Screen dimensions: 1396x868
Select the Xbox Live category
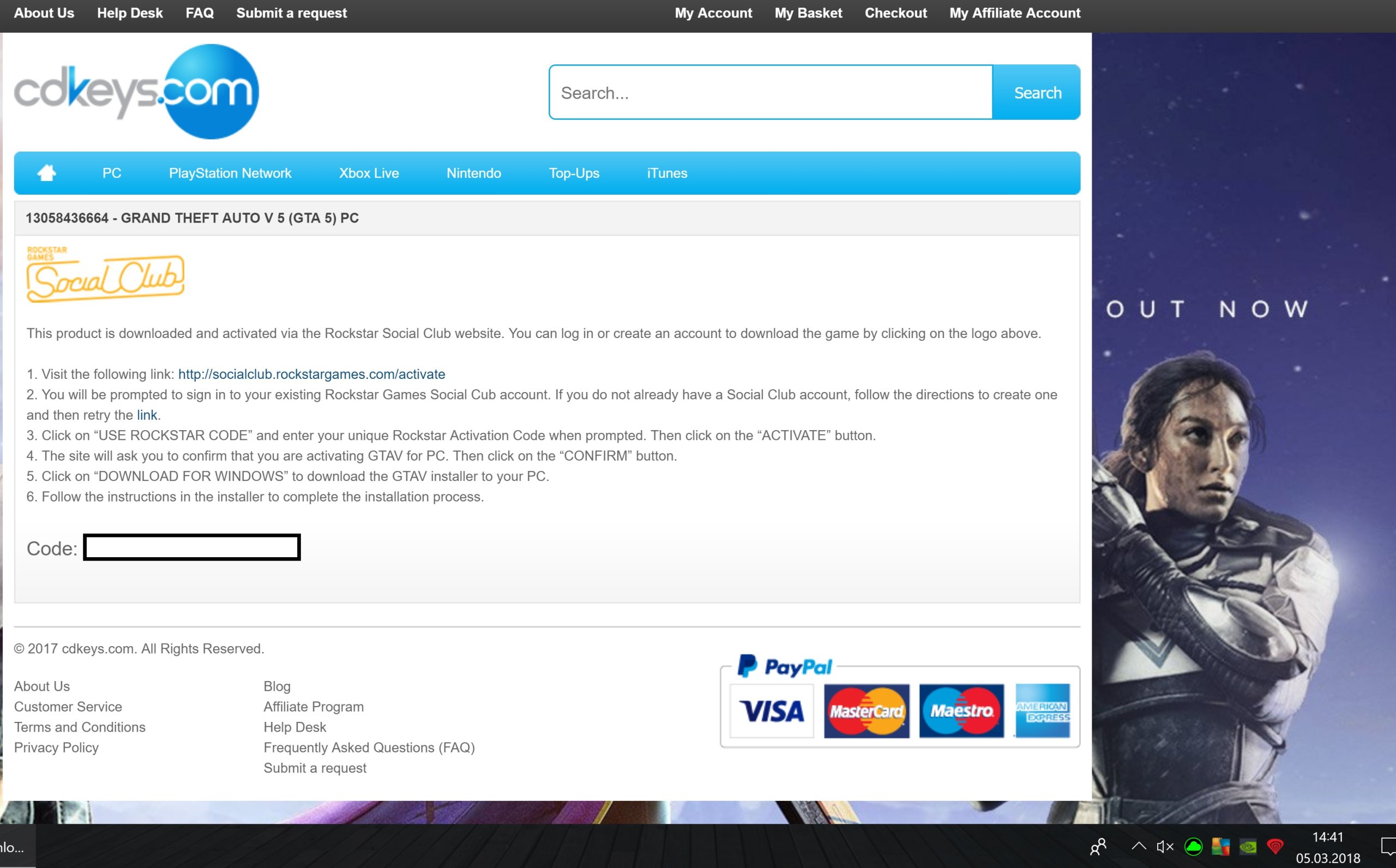click(369, 173)
